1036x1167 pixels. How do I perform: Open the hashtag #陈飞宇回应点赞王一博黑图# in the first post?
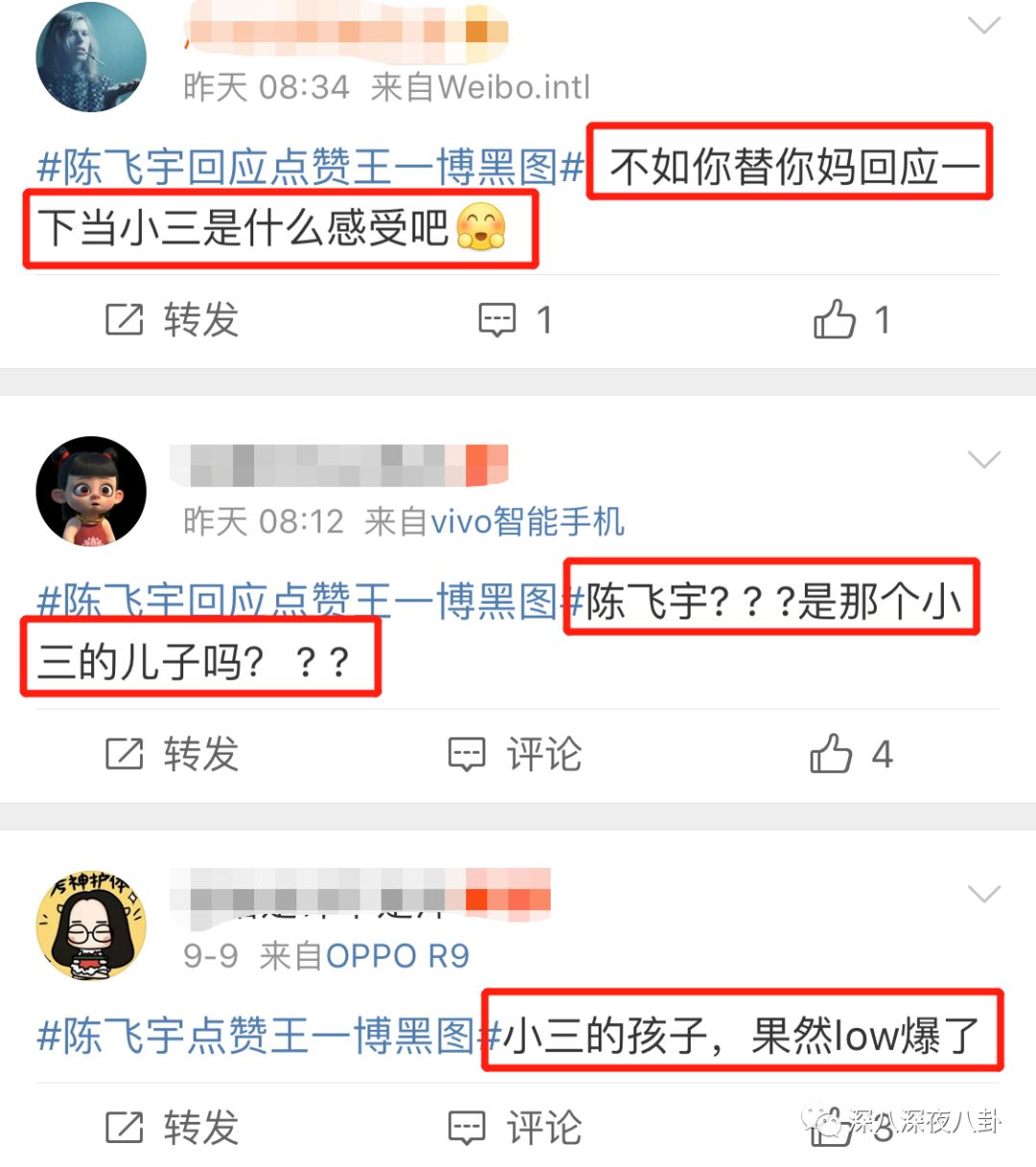coord(310,168)
